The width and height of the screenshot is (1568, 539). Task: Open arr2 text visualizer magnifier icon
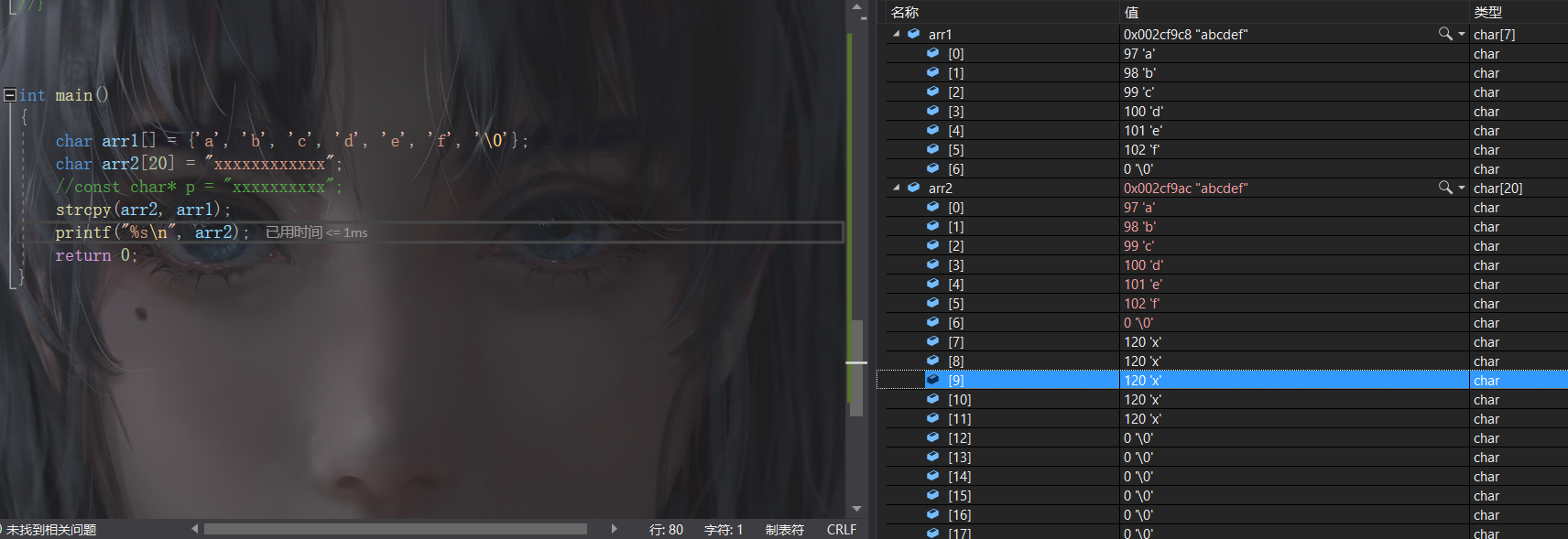pos(1445,188)
